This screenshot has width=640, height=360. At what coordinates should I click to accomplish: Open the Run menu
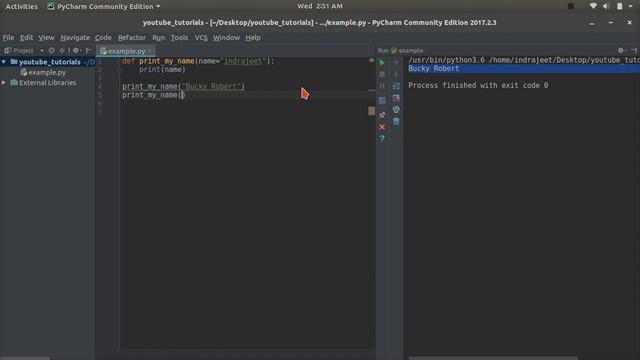(x=158, y=38)
